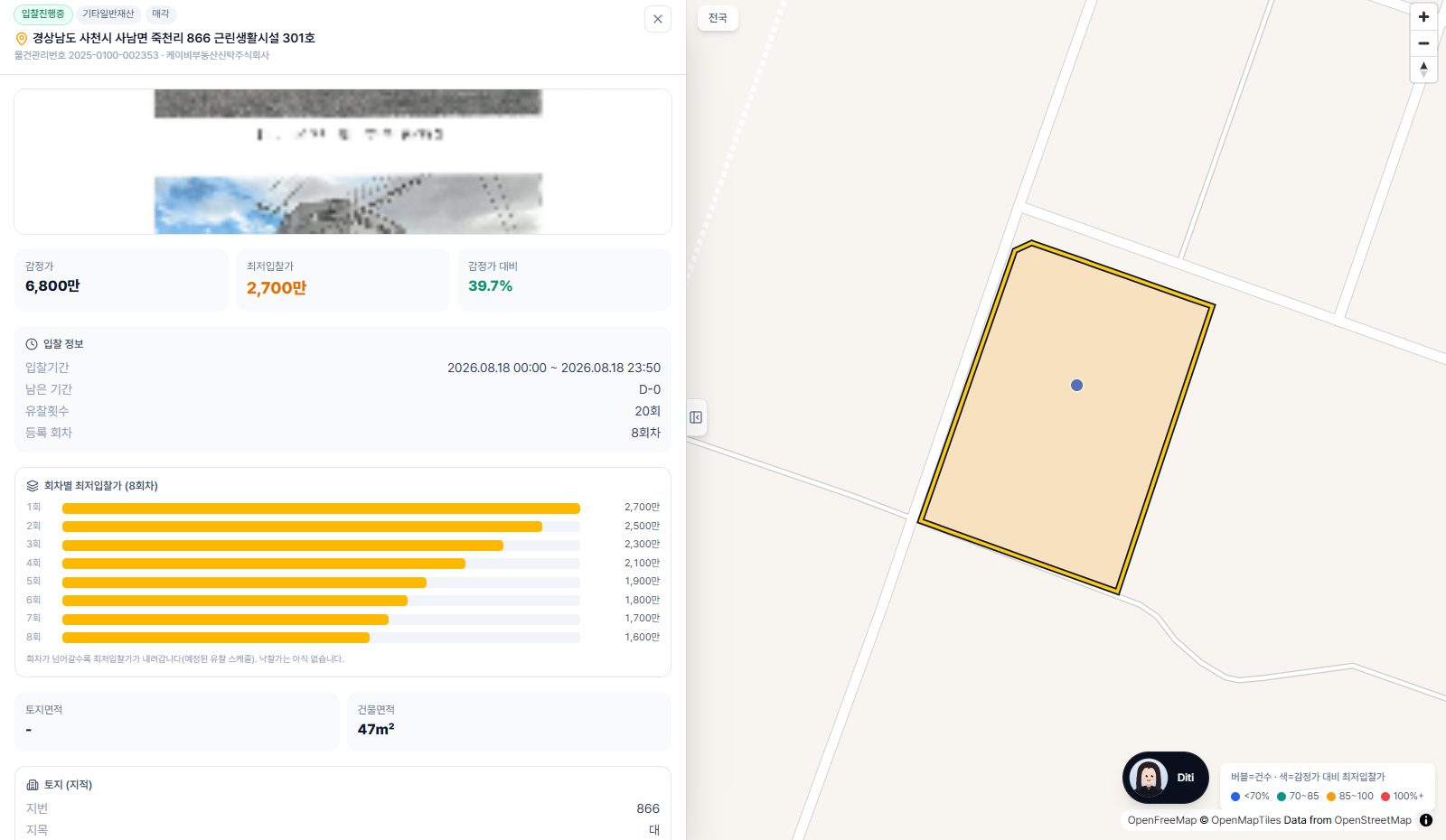This screenshot has width=1446, height=840.
Task: Click the 8회차 registered round value
Action: [x=645, y=433]
